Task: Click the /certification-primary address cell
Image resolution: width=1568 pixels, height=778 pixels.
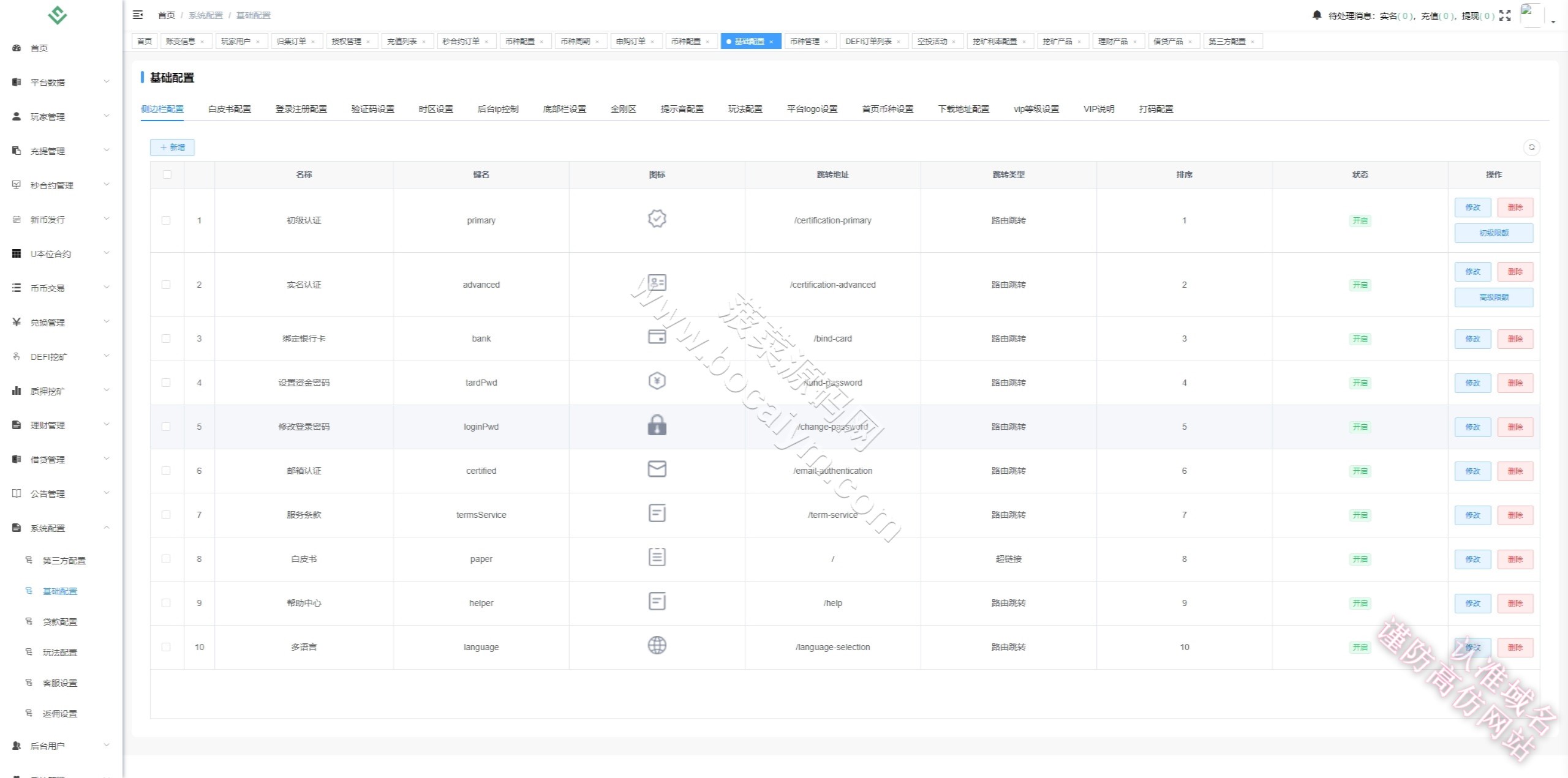Action: tap(832, 220)
